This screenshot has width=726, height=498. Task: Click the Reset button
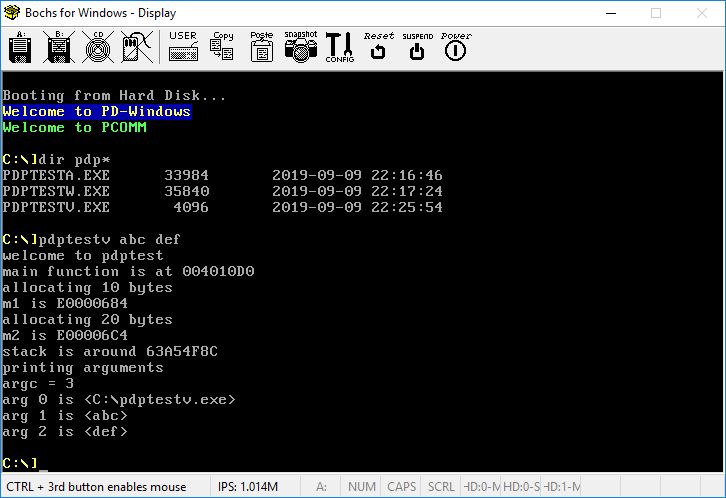[x=378, y=47]
